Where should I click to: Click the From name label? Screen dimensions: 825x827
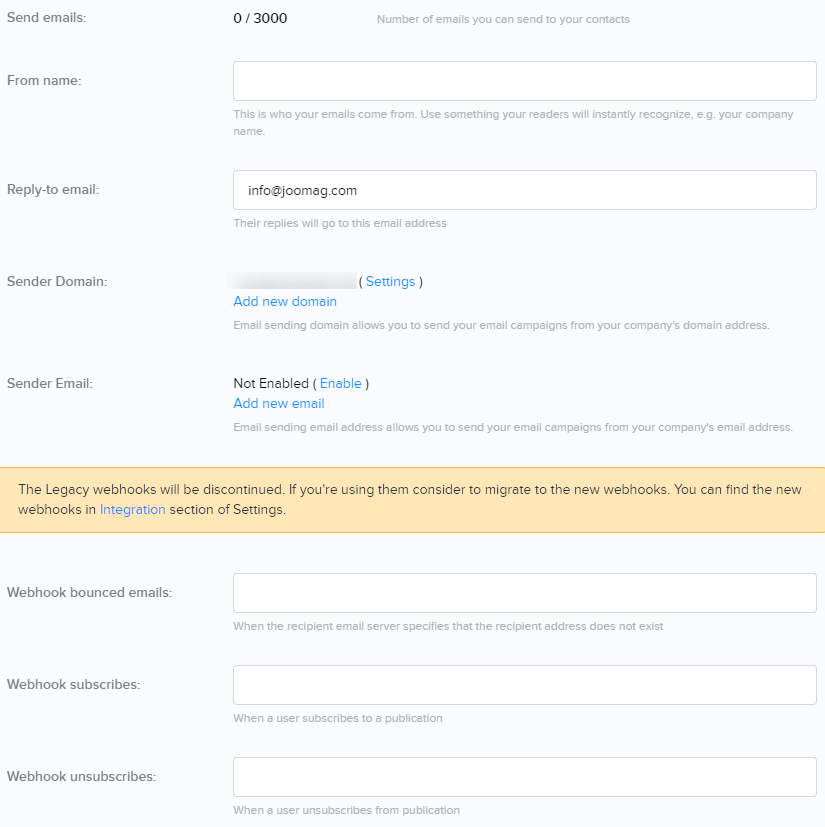[x=44, y=81]
